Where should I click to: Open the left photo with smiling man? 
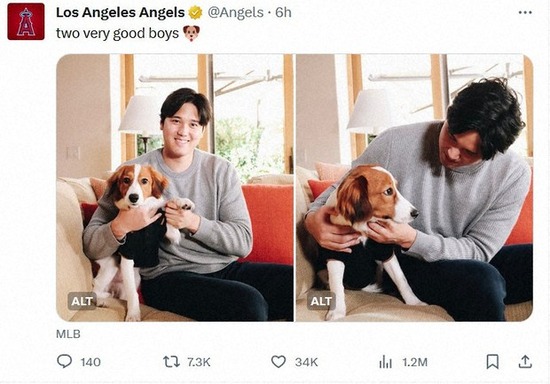(175, 188)
